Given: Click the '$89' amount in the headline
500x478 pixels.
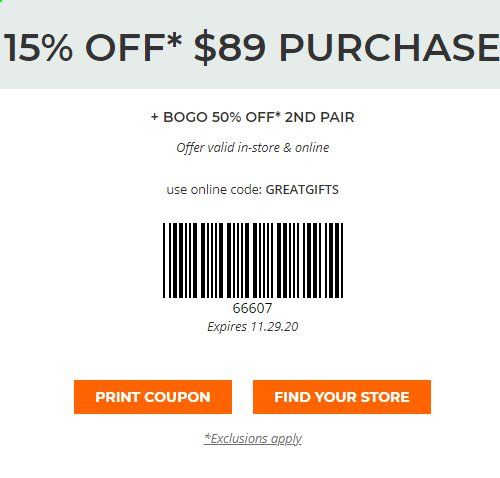Looking at the screenshot, I should [230, 48].
